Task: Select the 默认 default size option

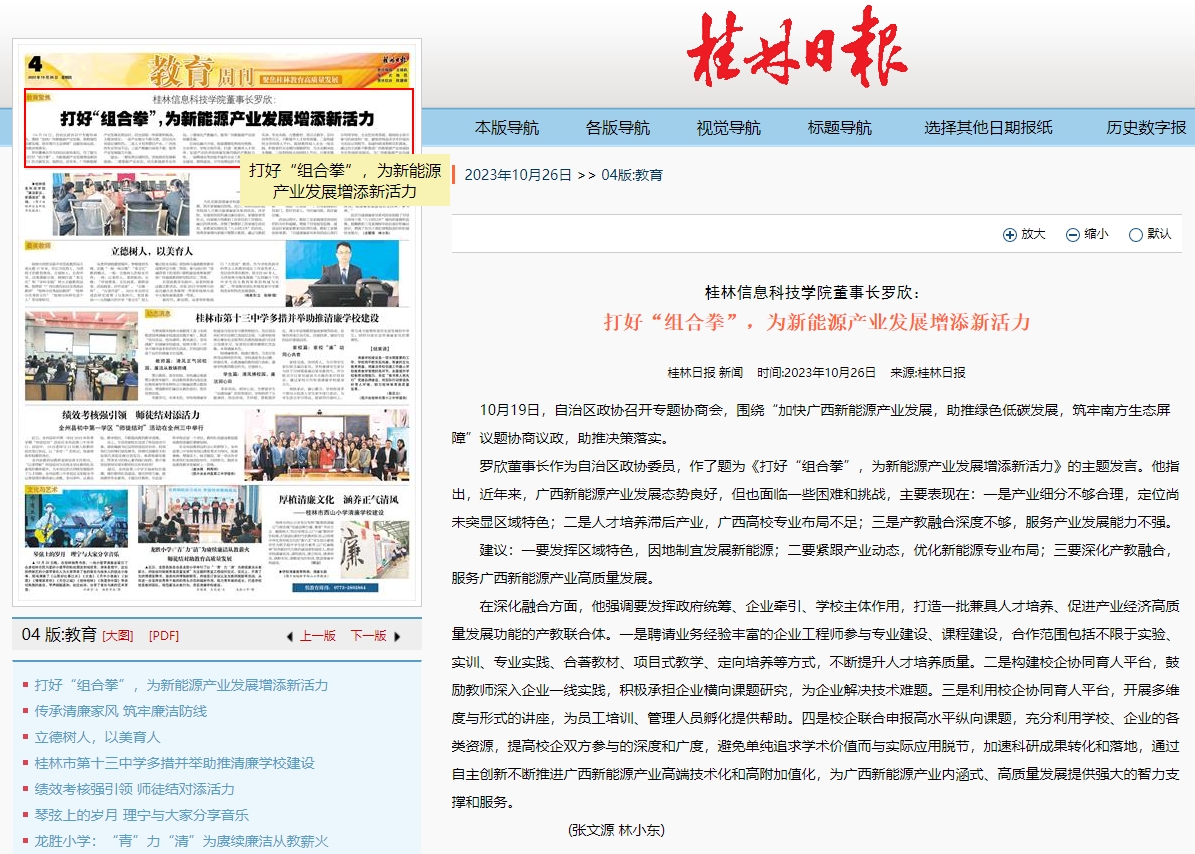Action: 1135,235
